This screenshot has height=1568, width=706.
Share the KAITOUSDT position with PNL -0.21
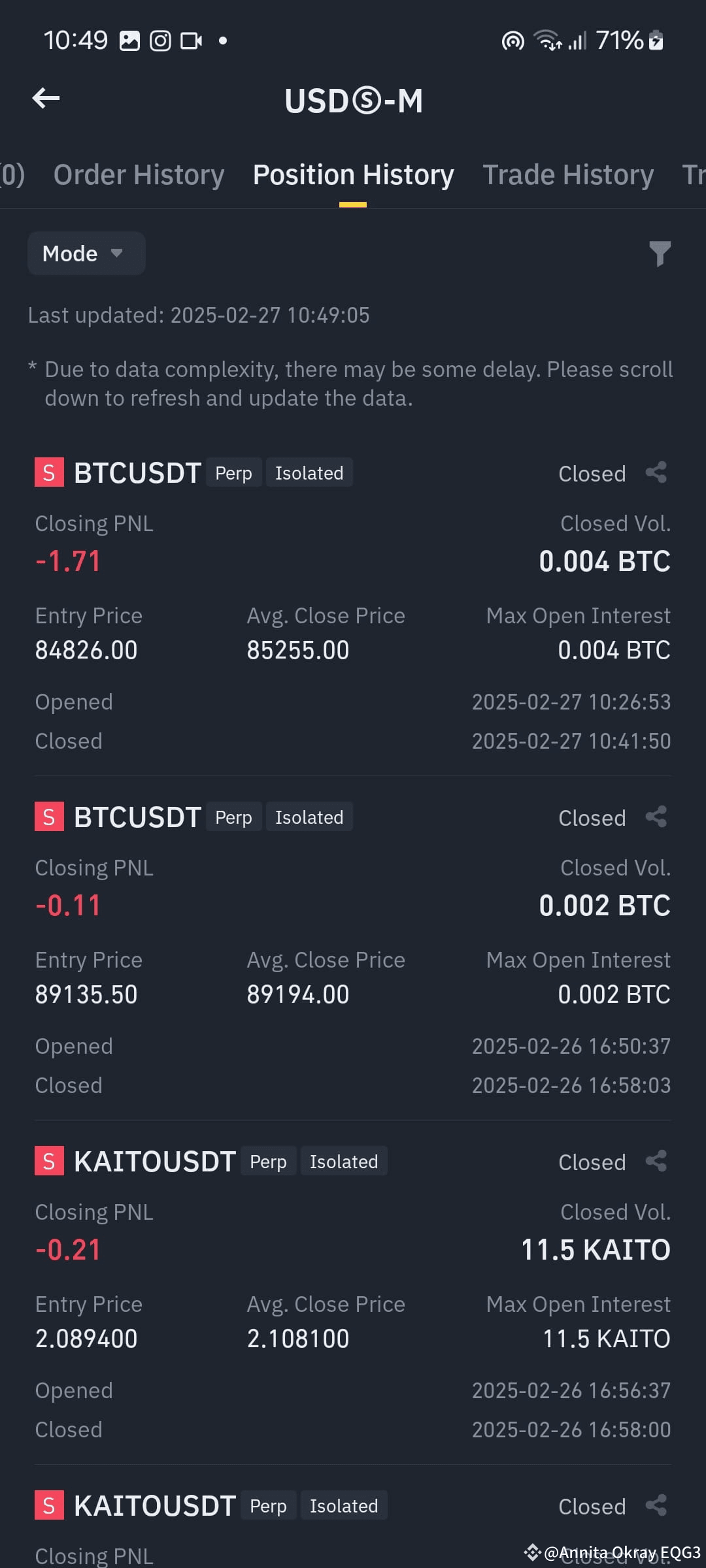coord(656,1161)
